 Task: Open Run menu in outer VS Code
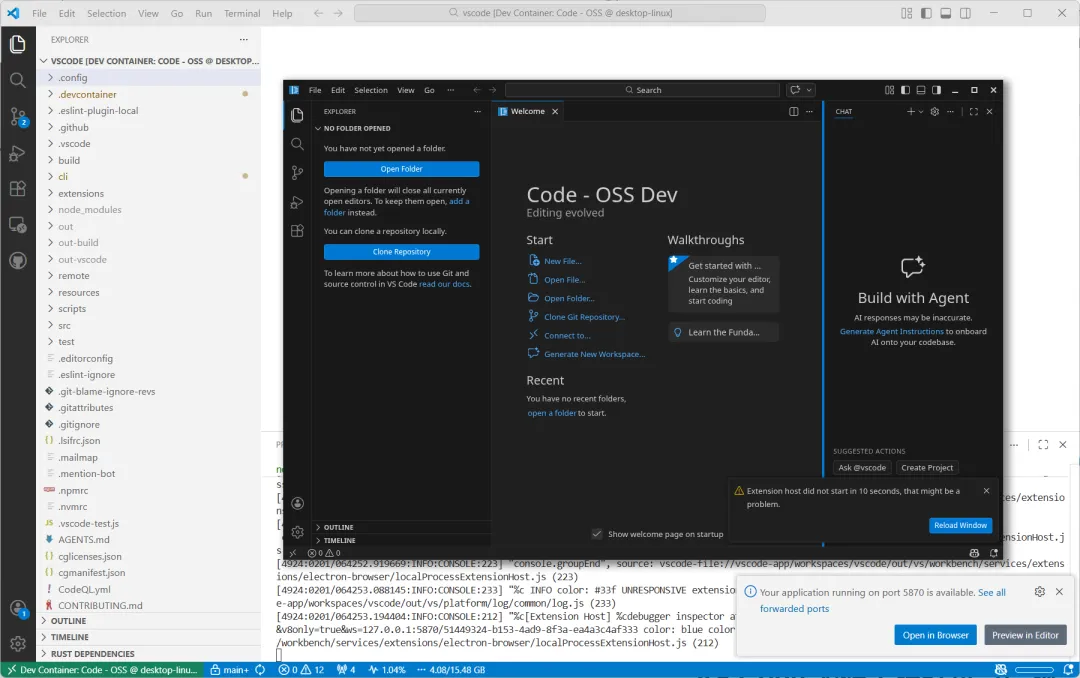tap(203, 13)
